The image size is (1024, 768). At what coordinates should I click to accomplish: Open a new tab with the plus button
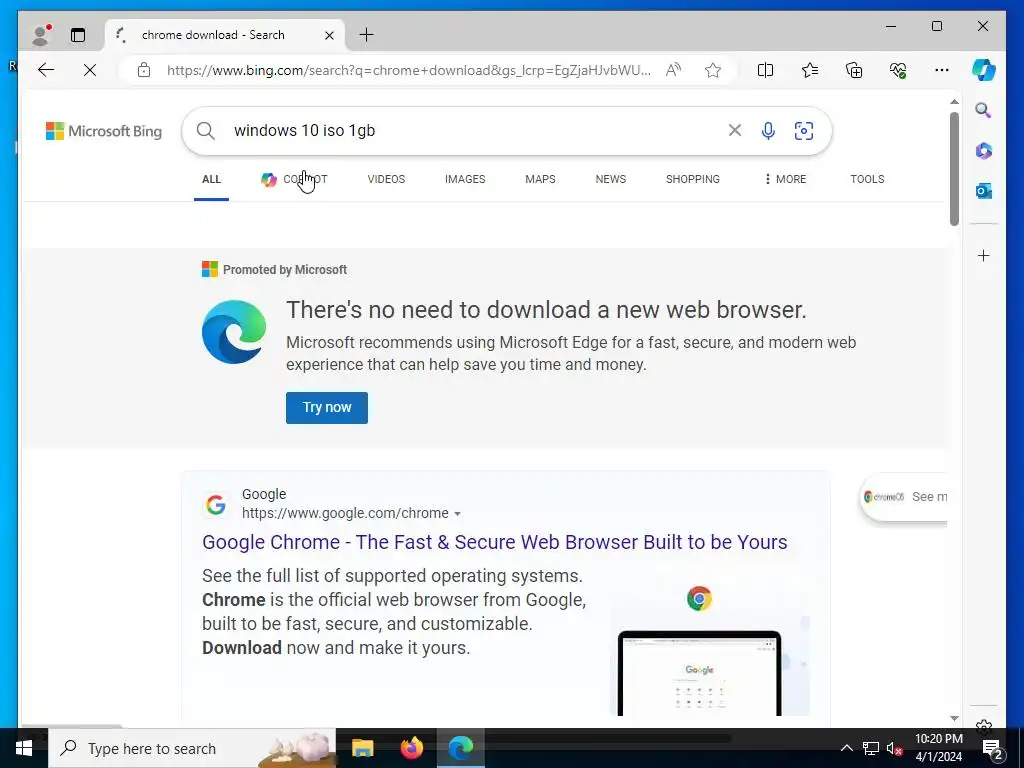coord(366,35)
